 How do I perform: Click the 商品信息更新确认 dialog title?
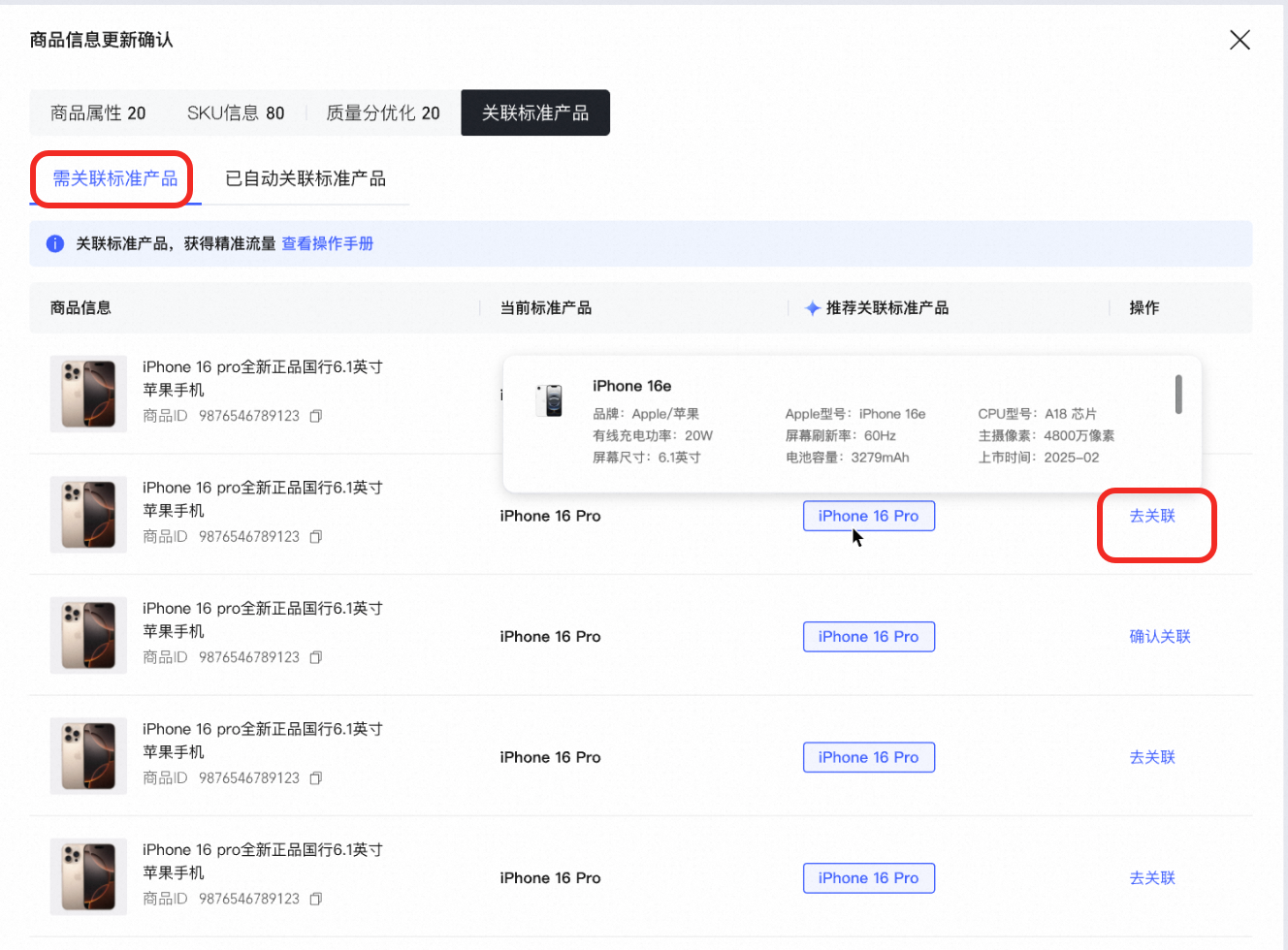[x=101, y=40]
